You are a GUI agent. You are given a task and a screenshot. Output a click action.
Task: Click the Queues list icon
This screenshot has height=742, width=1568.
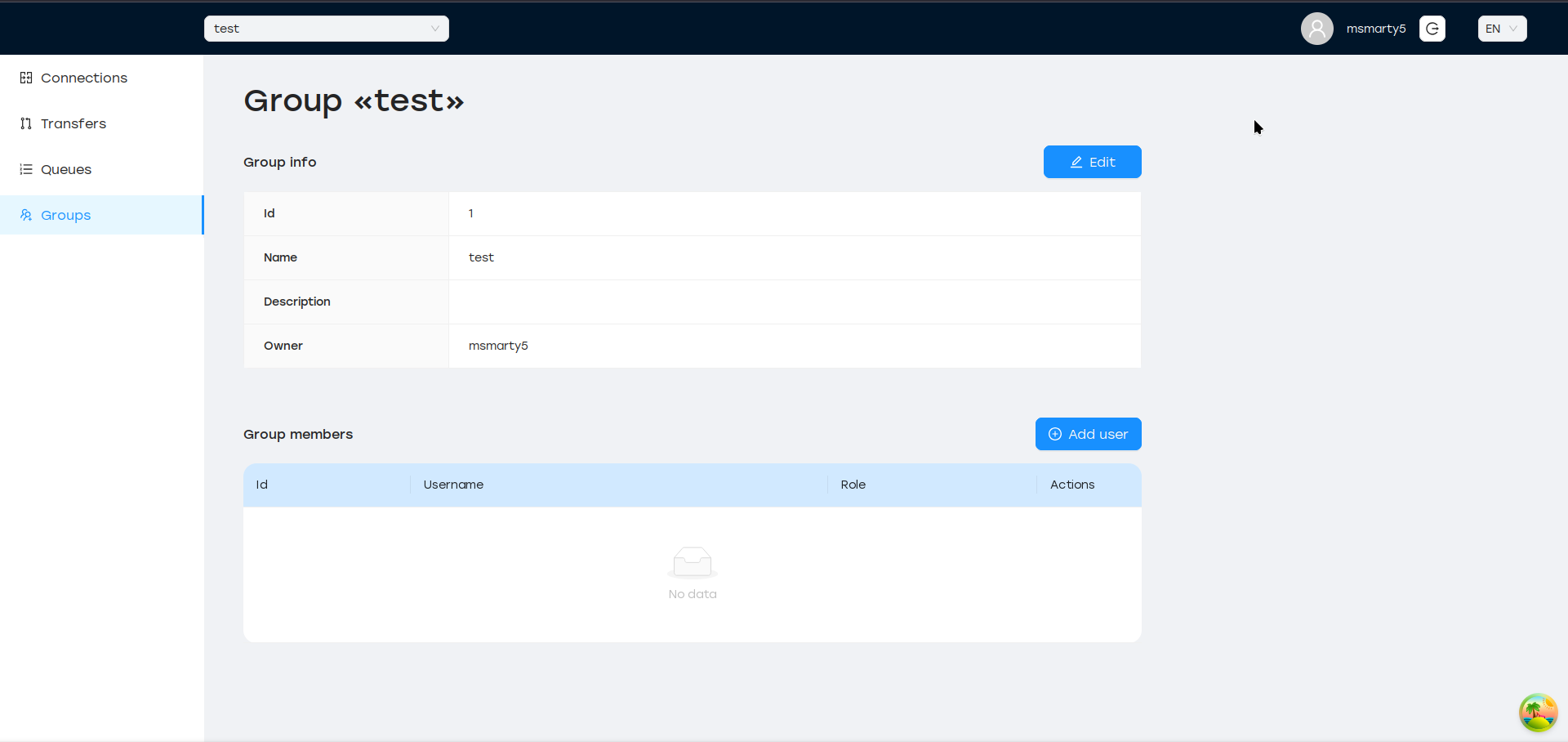coord(26,169)
